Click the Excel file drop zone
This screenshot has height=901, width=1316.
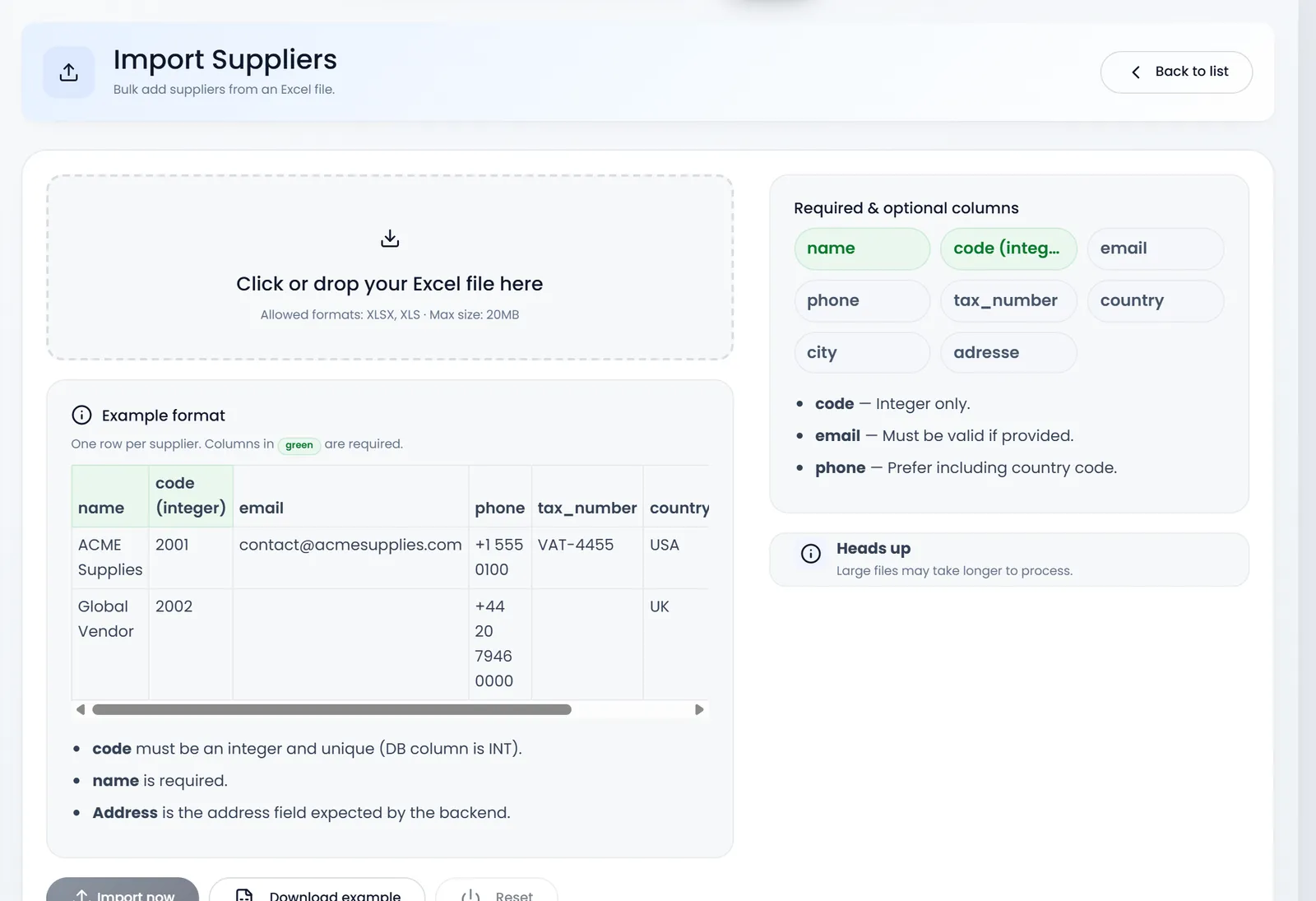(x=390, y=267)
